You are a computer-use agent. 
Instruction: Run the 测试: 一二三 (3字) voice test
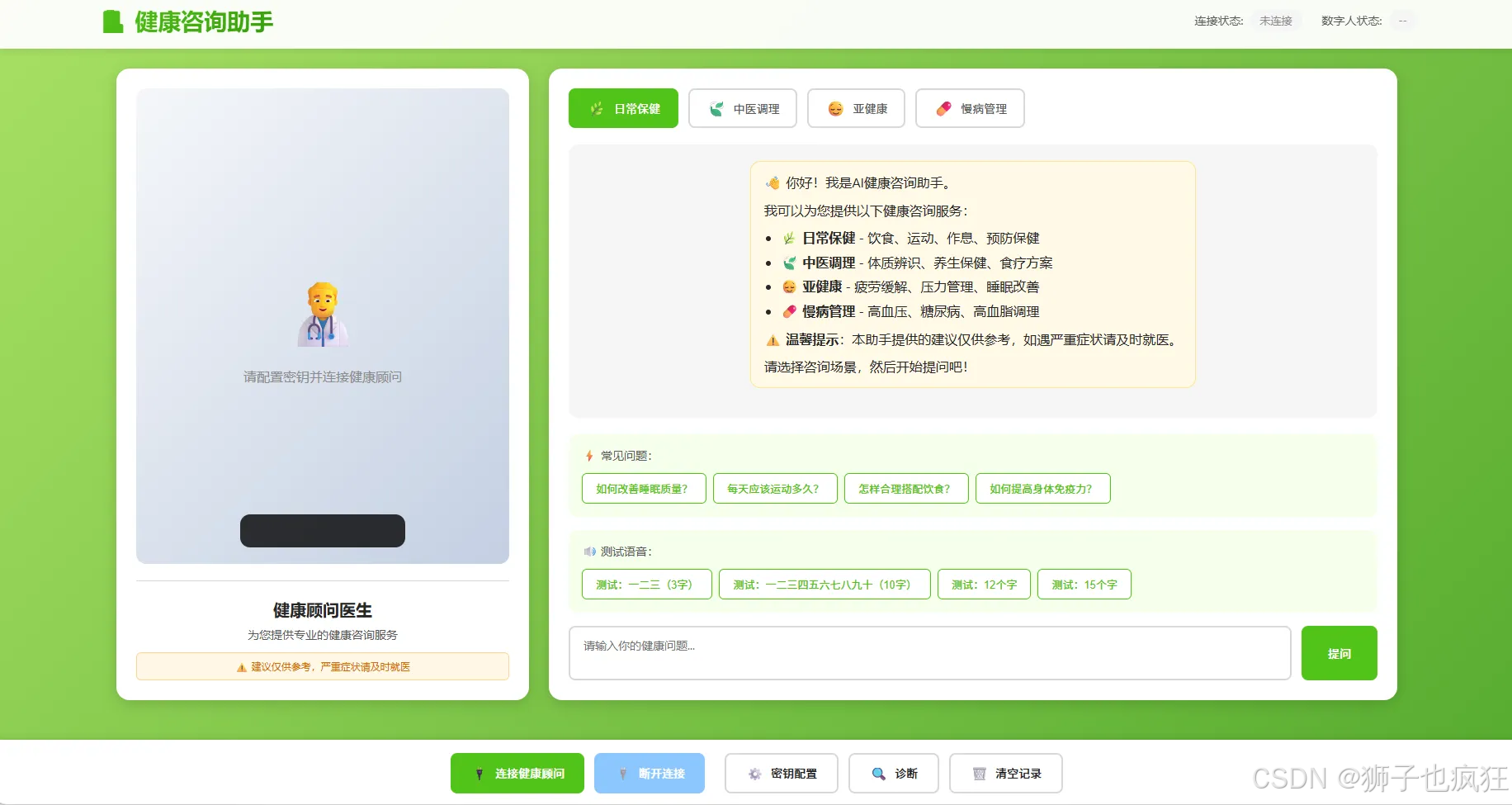[647, 584]
